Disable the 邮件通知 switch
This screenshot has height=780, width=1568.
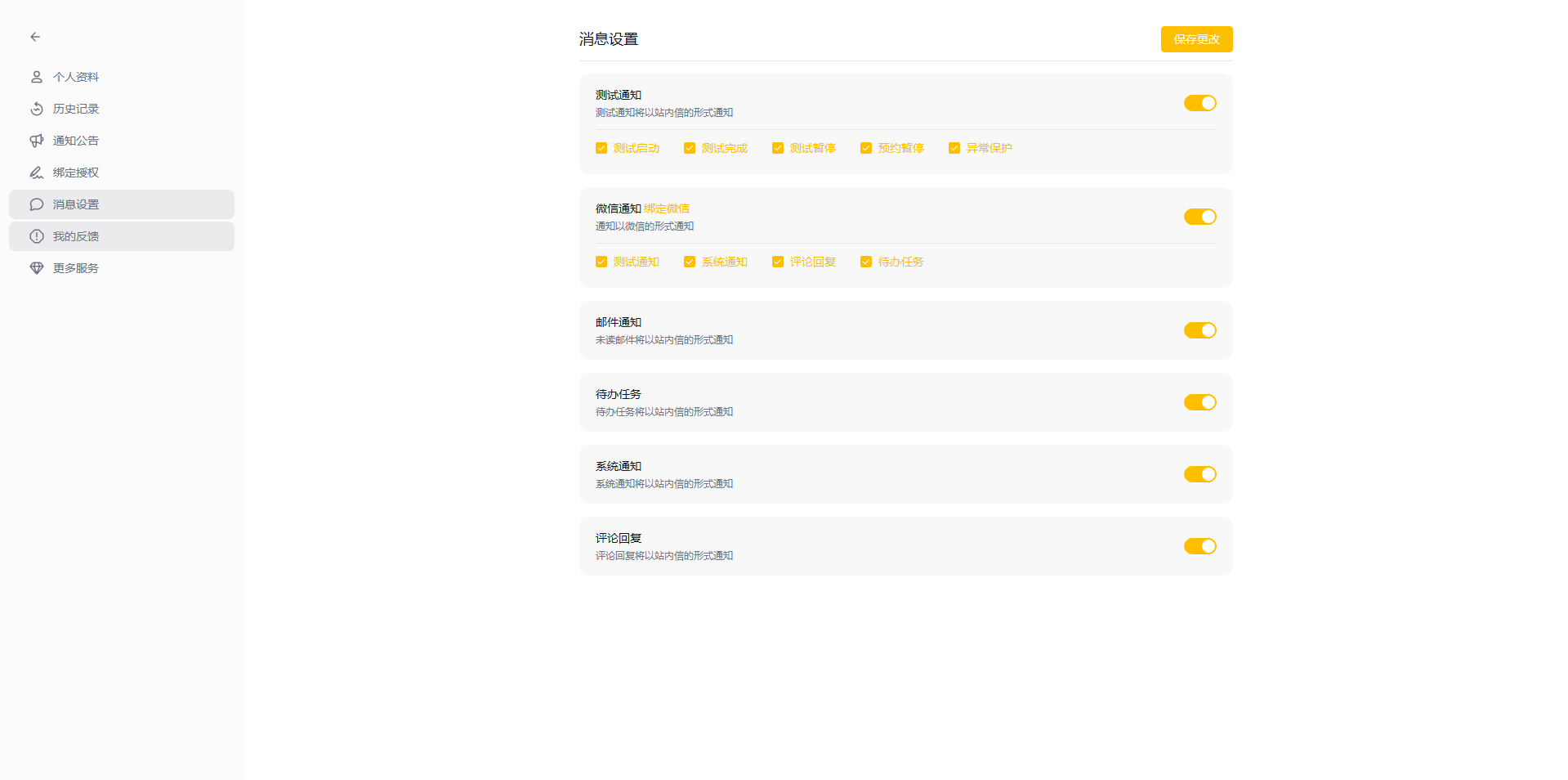coord(1199,330)
